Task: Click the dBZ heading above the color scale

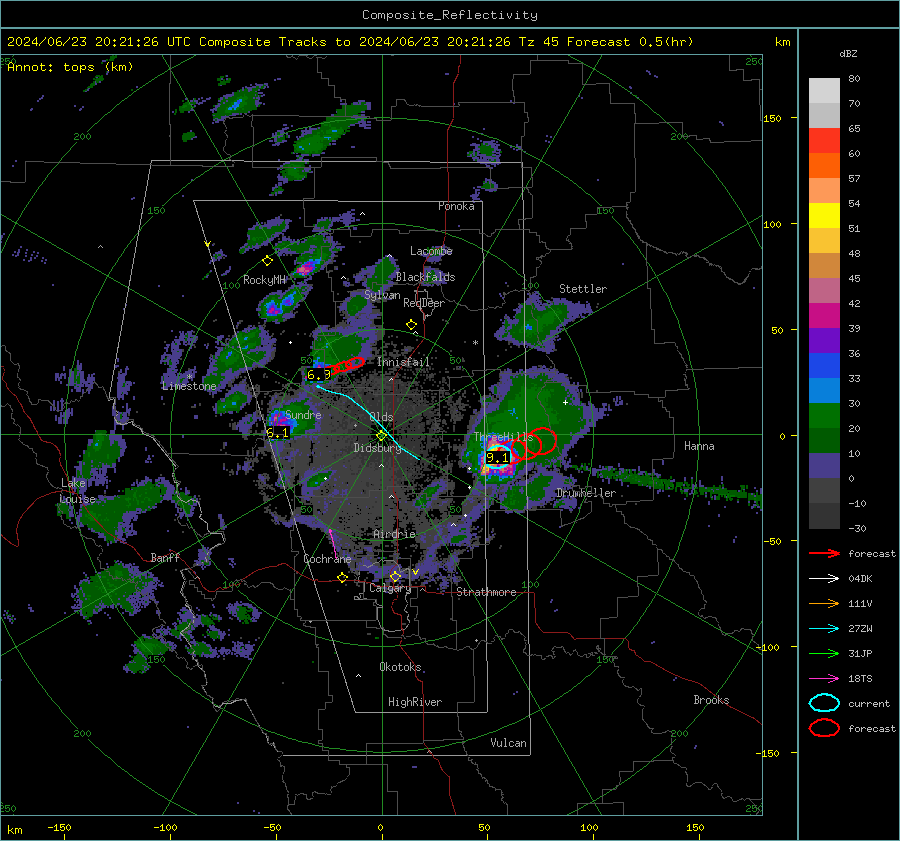Action: [x=848, y=53]
